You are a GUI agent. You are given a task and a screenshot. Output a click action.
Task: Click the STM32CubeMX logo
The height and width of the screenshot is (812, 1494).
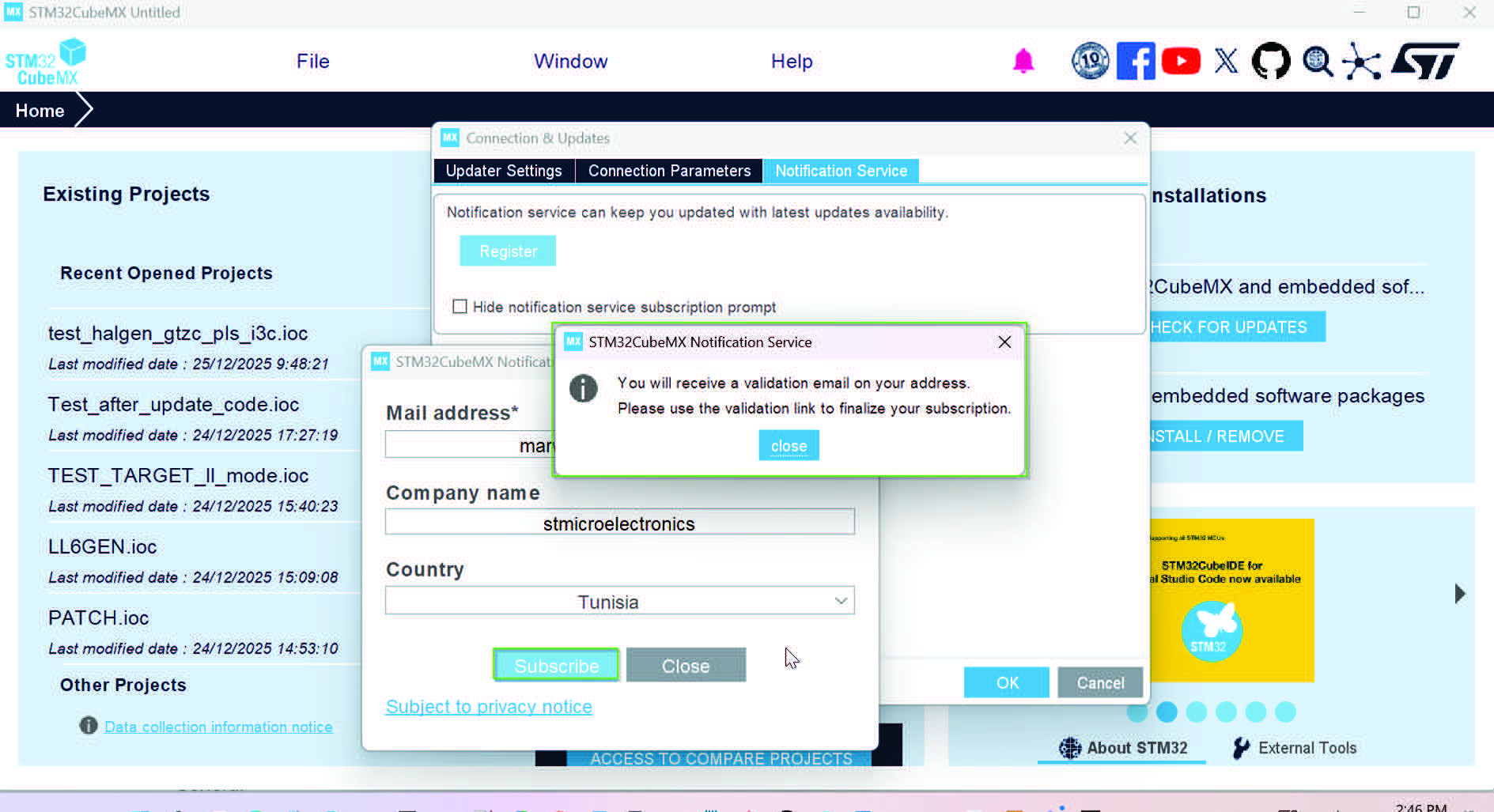tap(46, 62)
